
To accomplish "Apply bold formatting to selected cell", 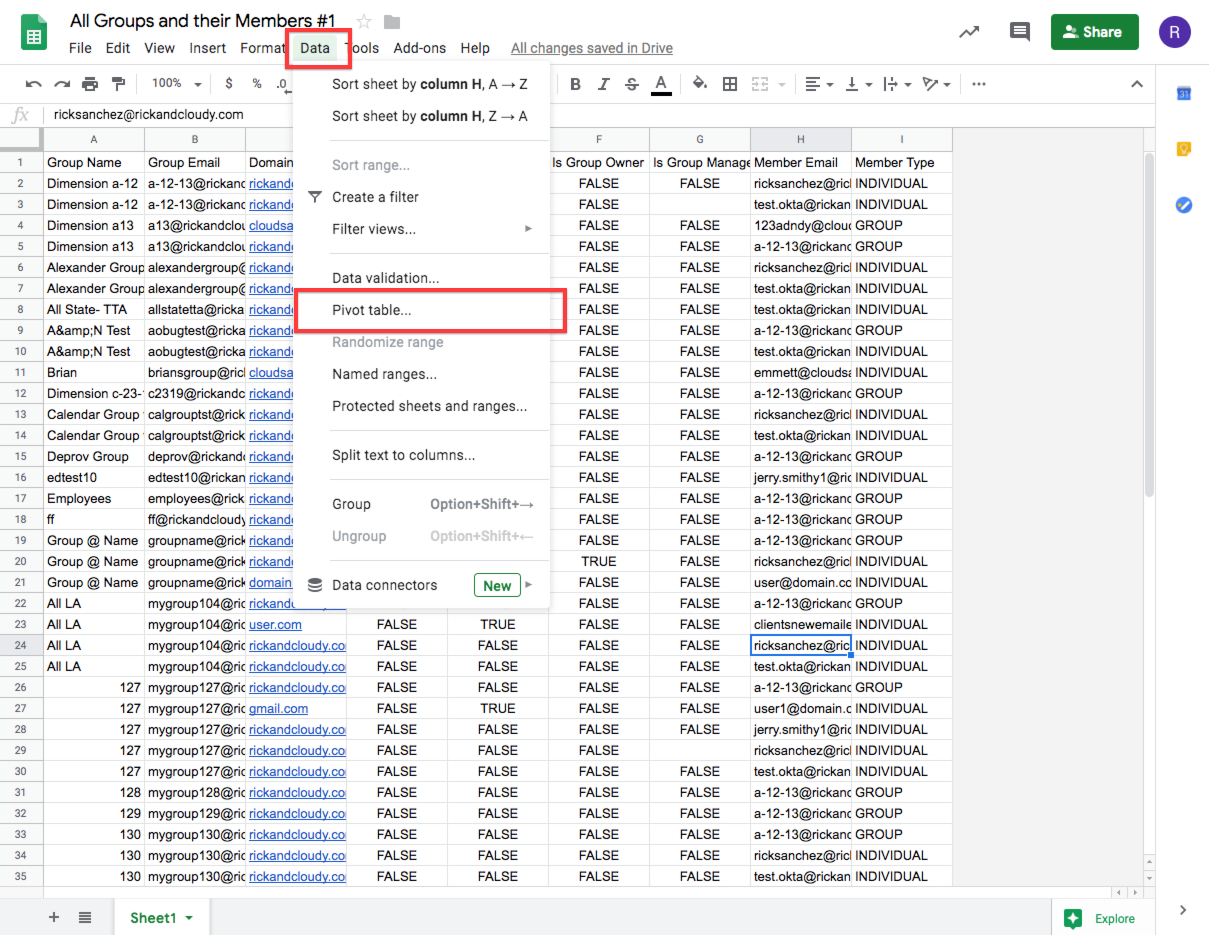I will 577,84.
